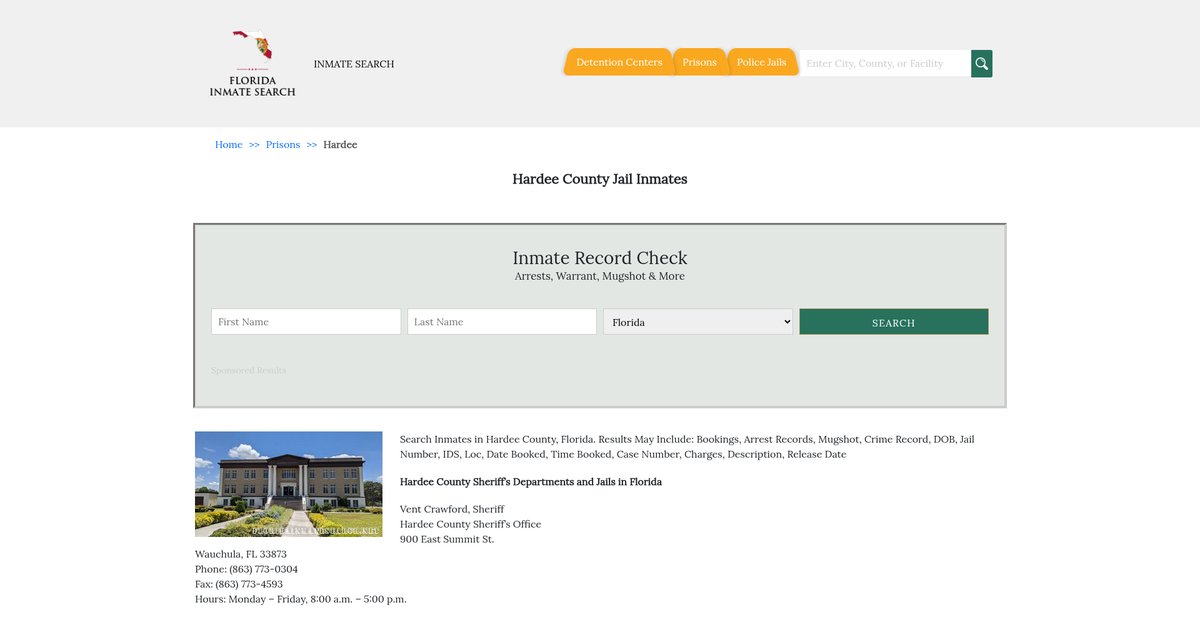
Task: Click the Hardee breadcrumb text
Action: (340, 145)
